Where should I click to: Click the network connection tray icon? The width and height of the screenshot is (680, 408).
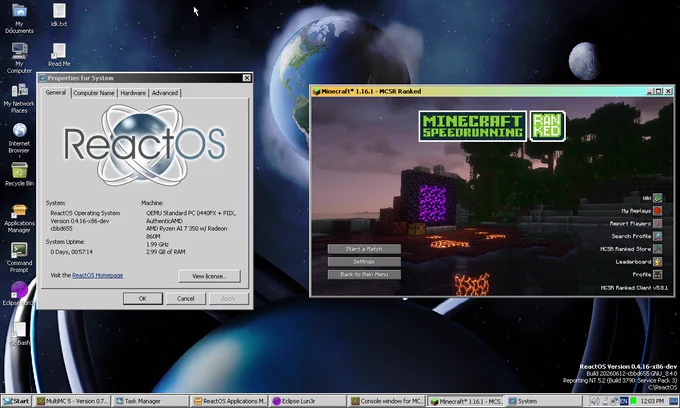click(x=615, y=401)
